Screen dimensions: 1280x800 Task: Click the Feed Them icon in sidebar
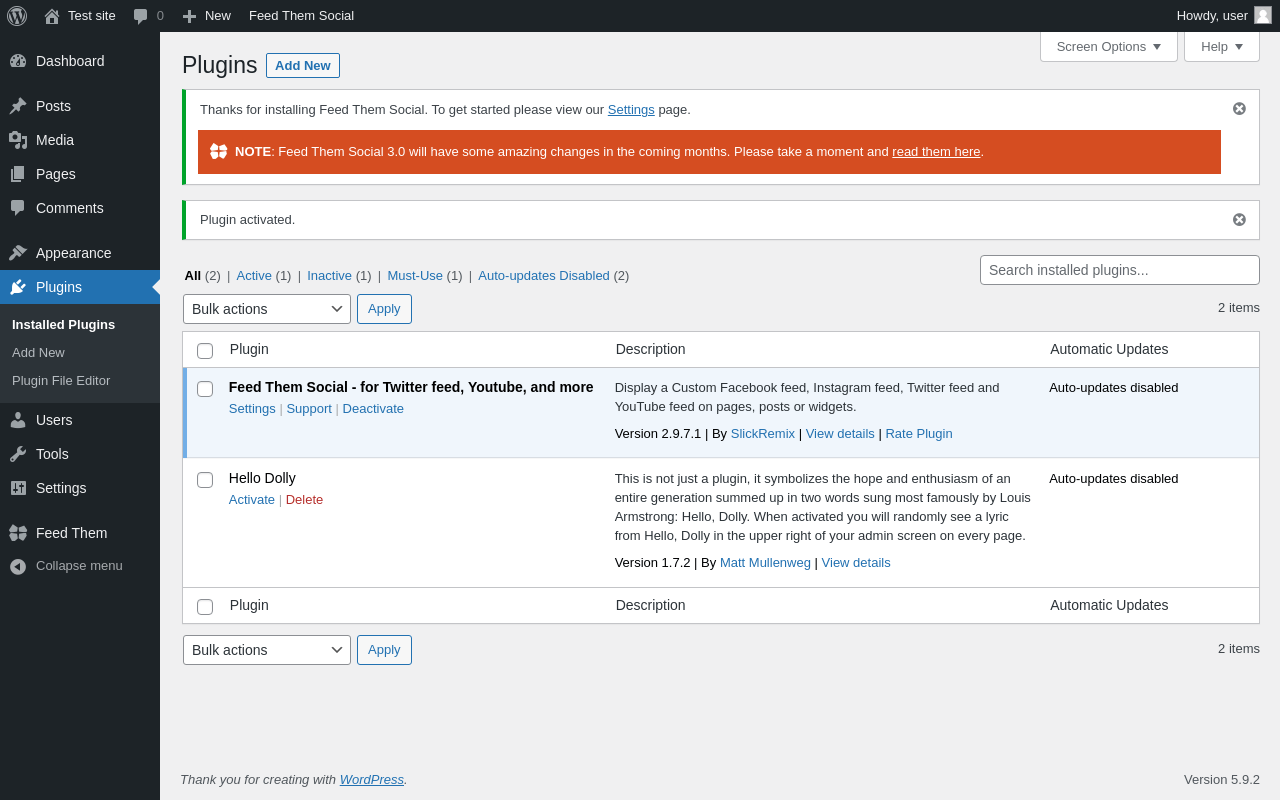(x=18, y=533)
